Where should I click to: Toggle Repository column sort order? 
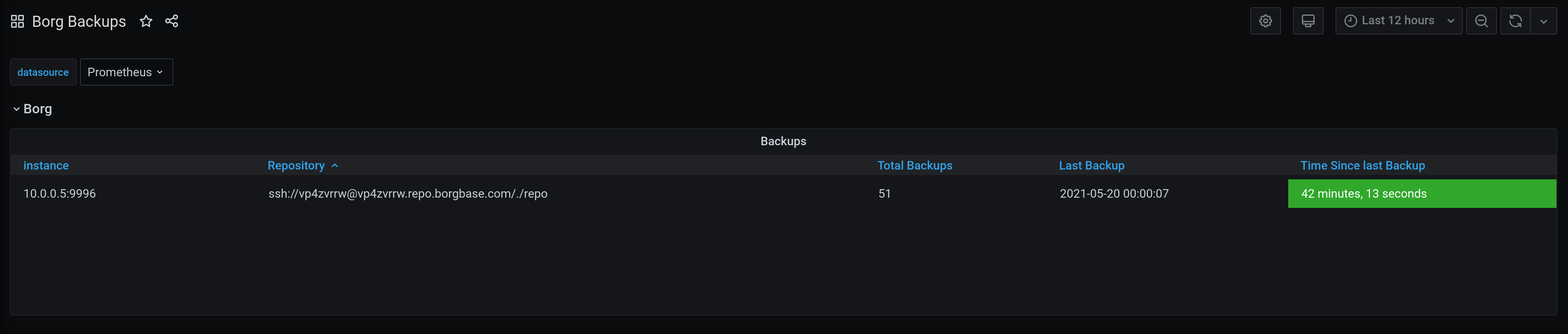(296, 165)
